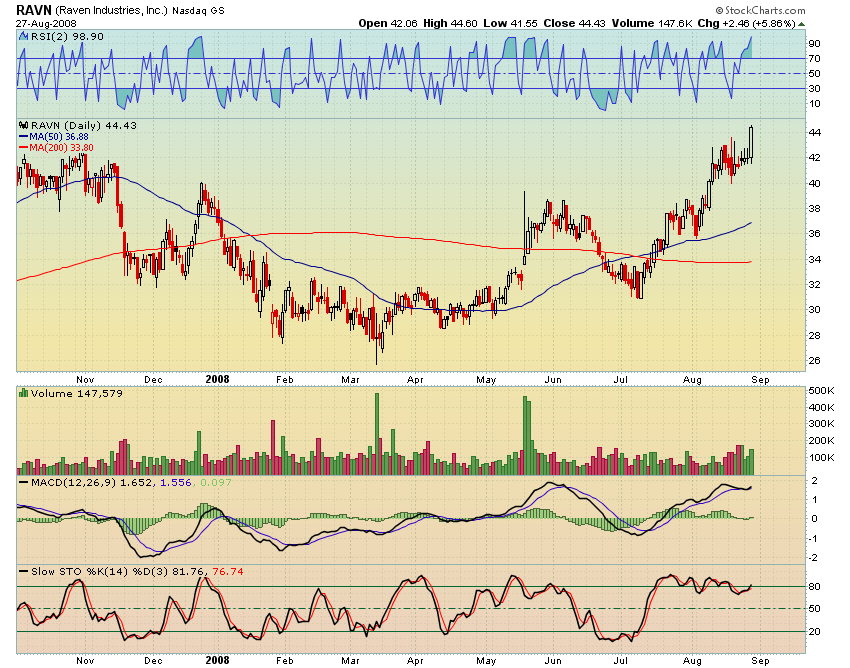The image size is (850, 668).
Task: Click the '26' price axis label
Action: tap(815, 361)
